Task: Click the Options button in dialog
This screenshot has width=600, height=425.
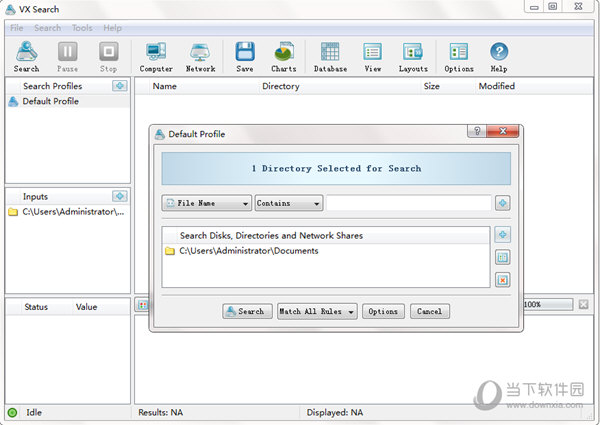Action: [x=383, y=311]
